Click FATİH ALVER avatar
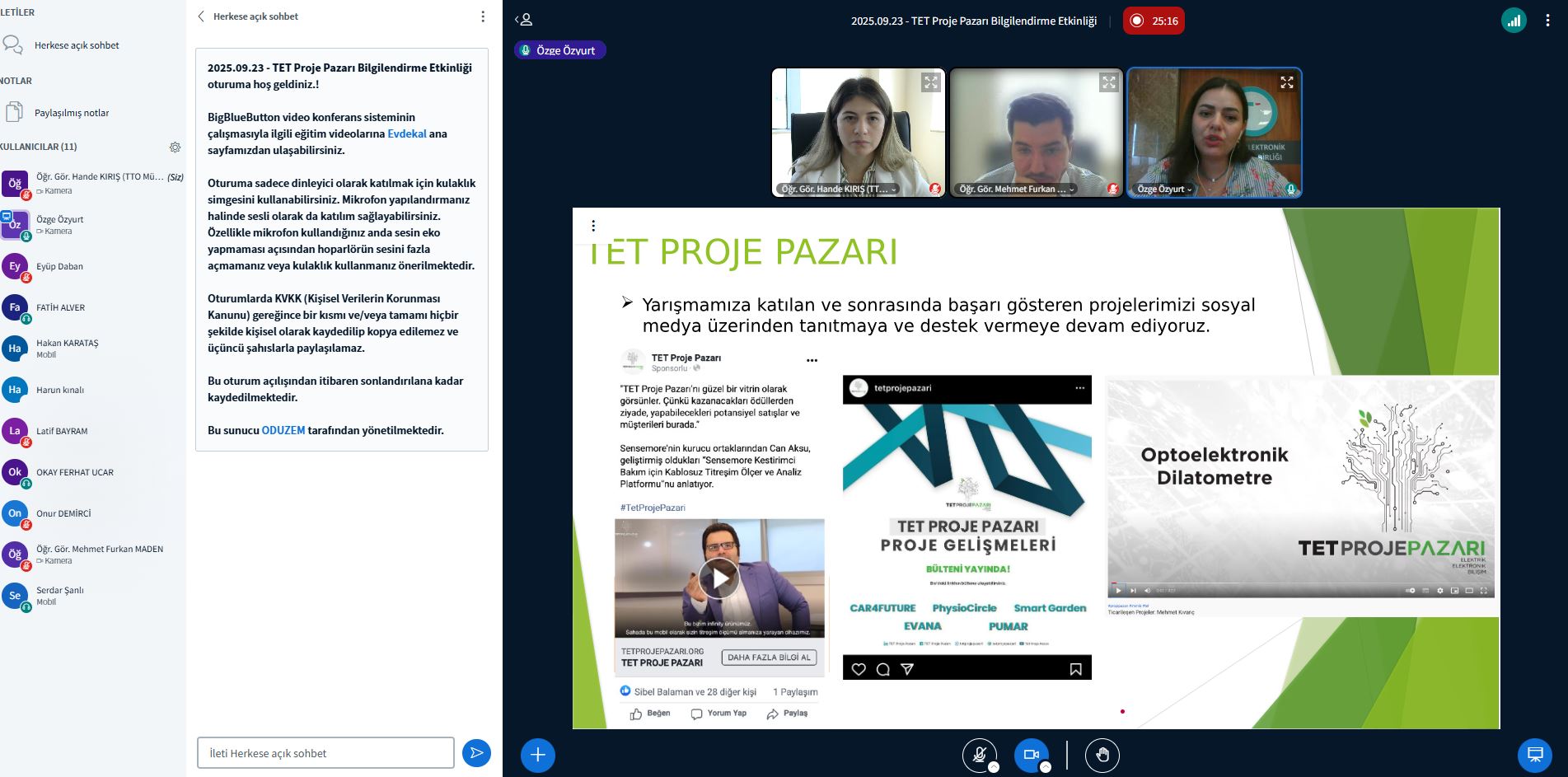The image size is (1568, 777). (x=15, y=307)
